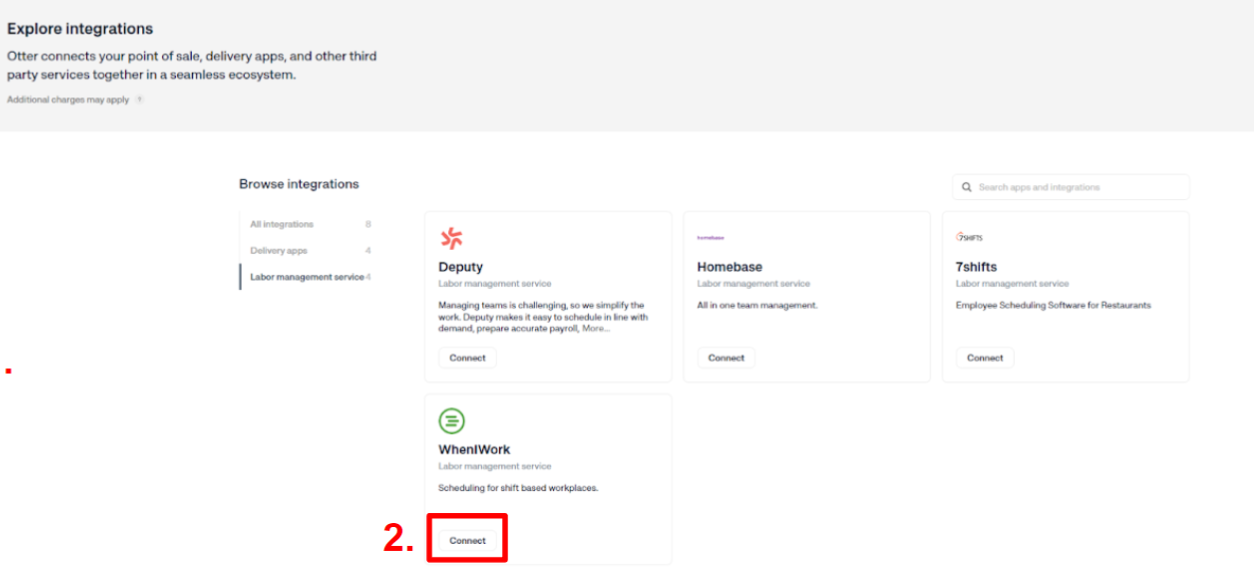Click Labor management service subtitle under WhenIWork
Screen dimensions: 1254x578
[x=495, y=466]
